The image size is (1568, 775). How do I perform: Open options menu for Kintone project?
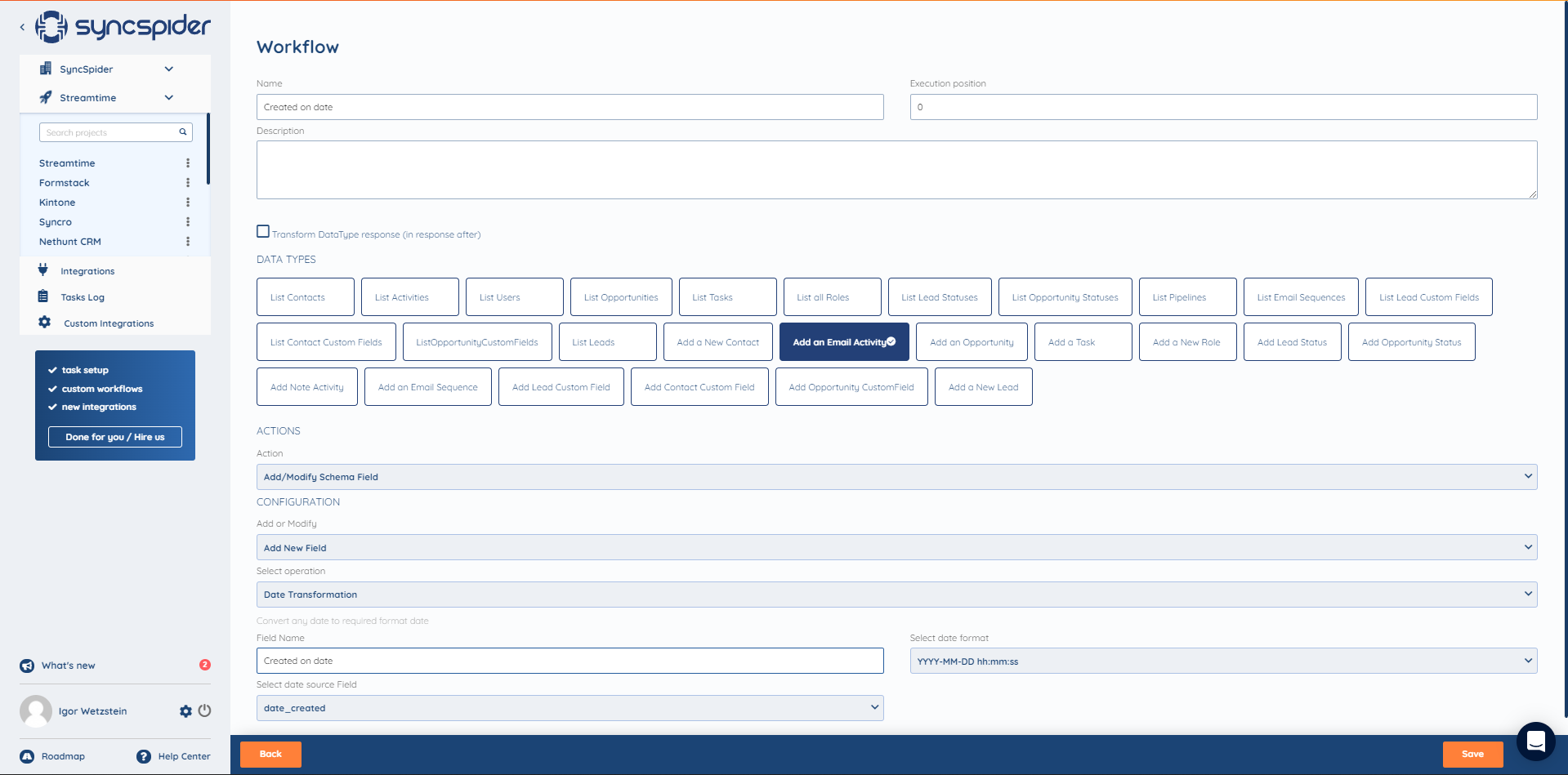188,203
